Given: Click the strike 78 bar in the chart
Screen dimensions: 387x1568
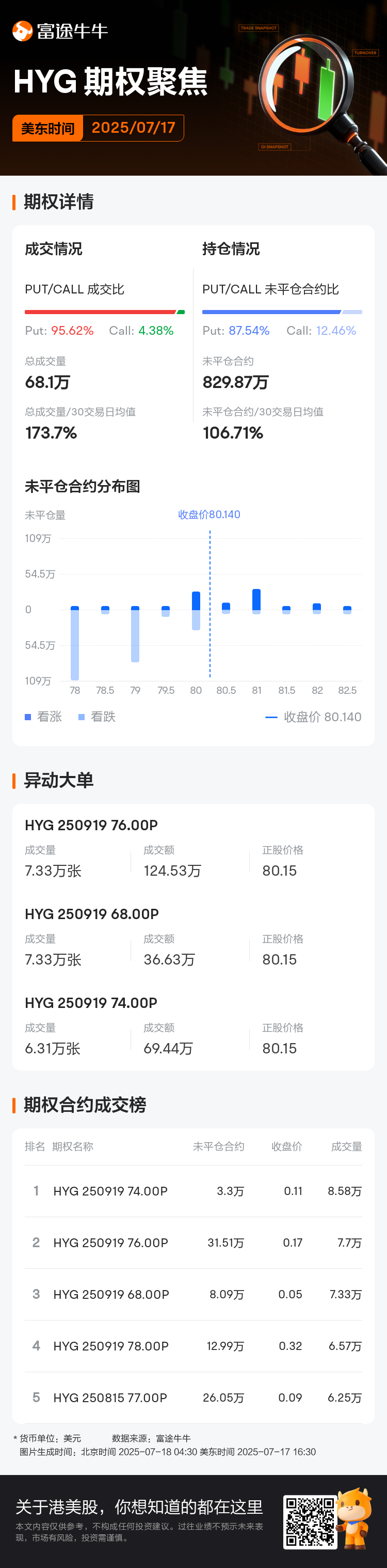Looking at the screenshot, I should [x=75, y=643].
